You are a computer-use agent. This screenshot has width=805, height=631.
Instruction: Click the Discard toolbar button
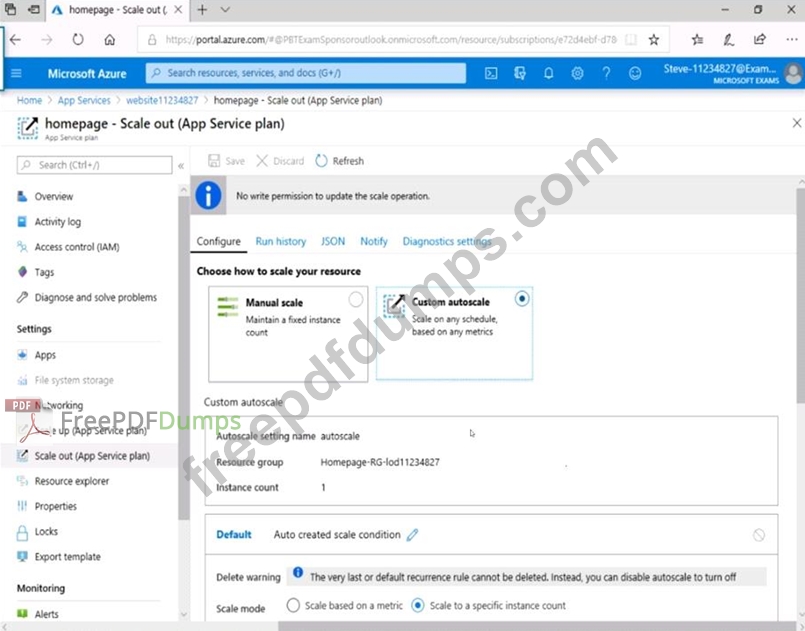click(280, 161)
